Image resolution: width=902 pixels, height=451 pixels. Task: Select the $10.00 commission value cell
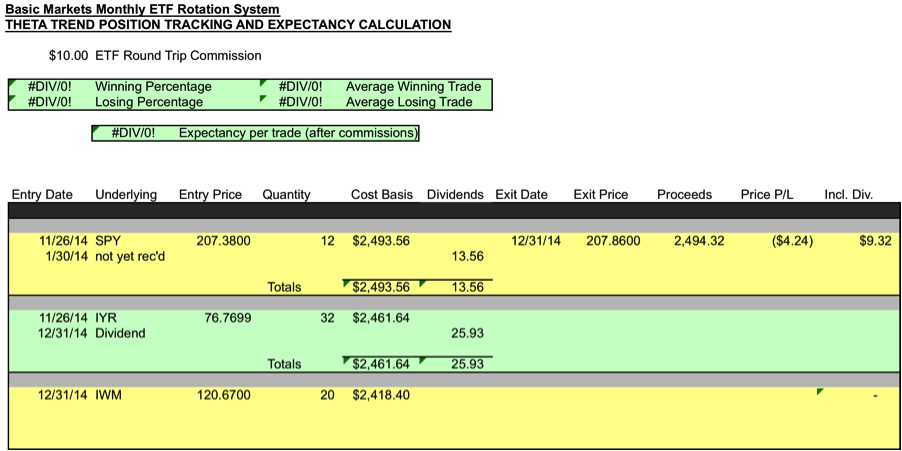pyautogui.click(x=68, y=56)
